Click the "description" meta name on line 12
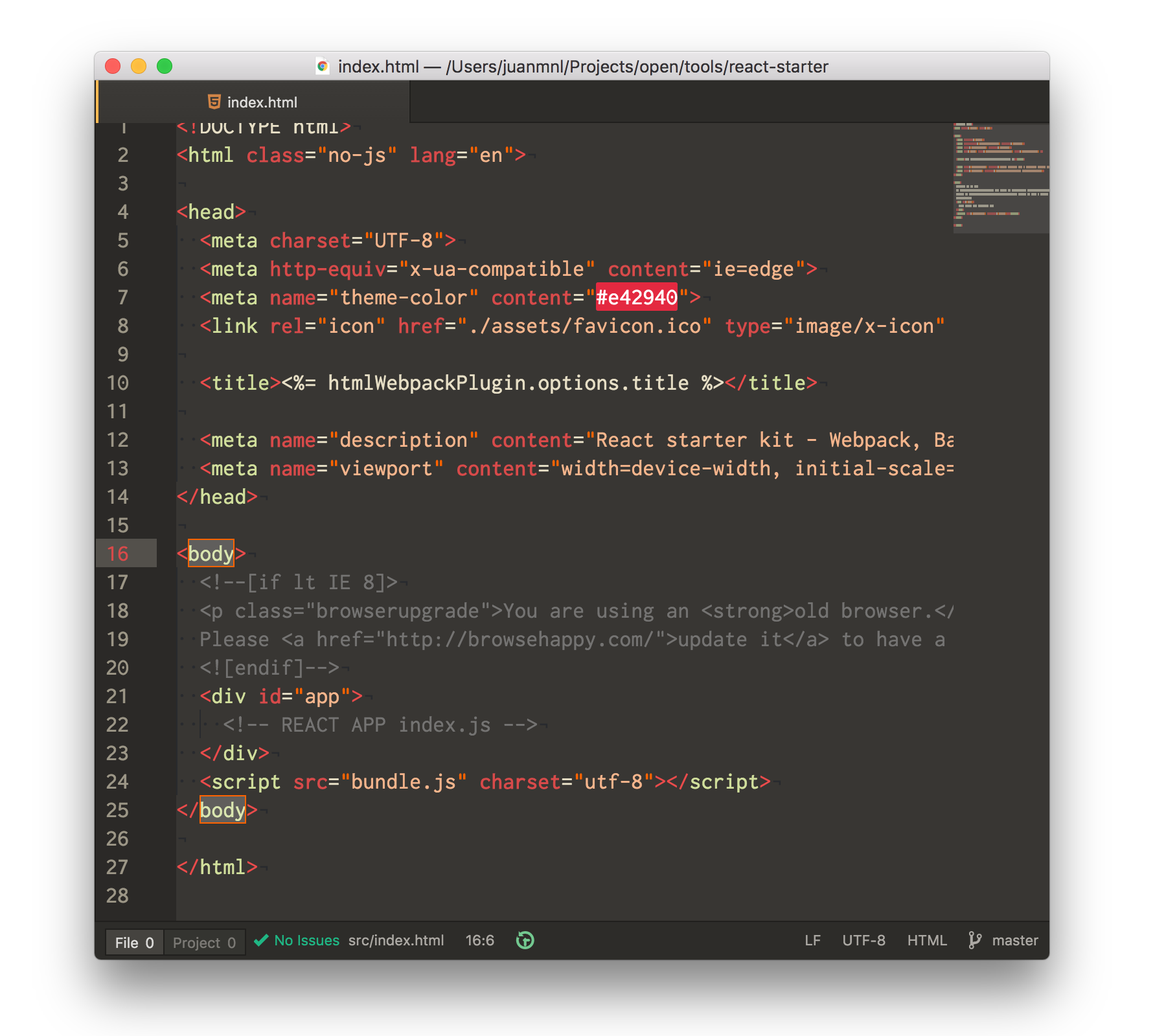The width and height of the screenshot is (1166, 1036). click(x=404, y=440)
